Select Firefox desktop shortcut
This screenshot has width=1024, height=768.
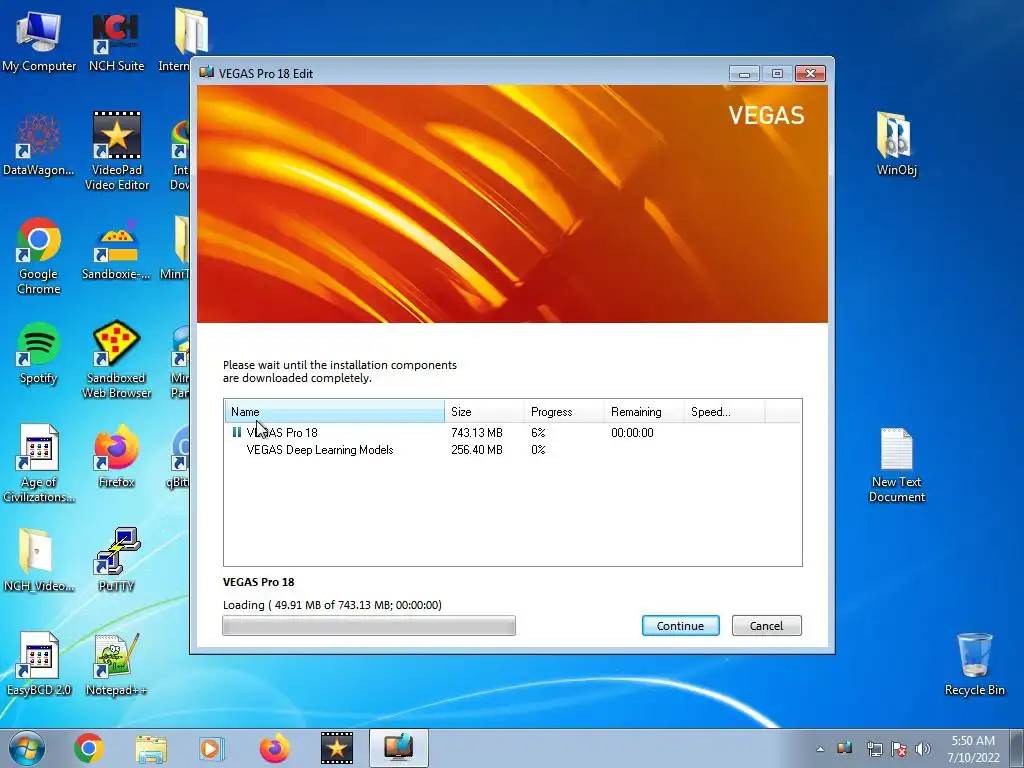(x=116, y=457)
